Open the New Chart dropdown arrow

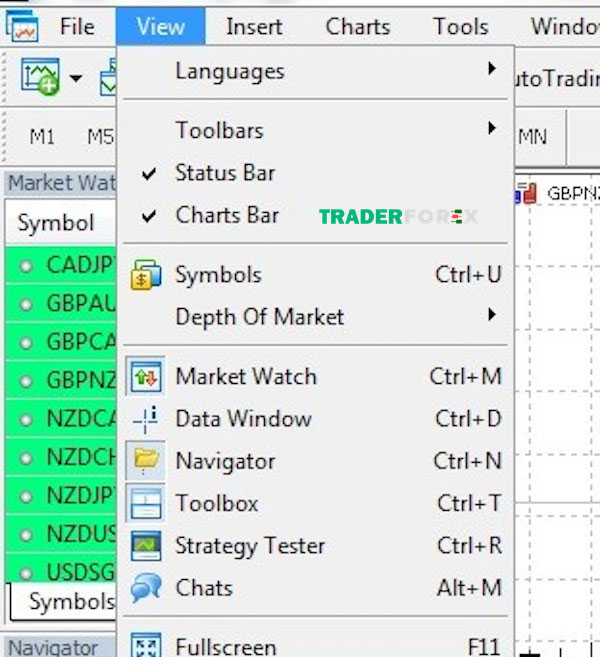76,78
